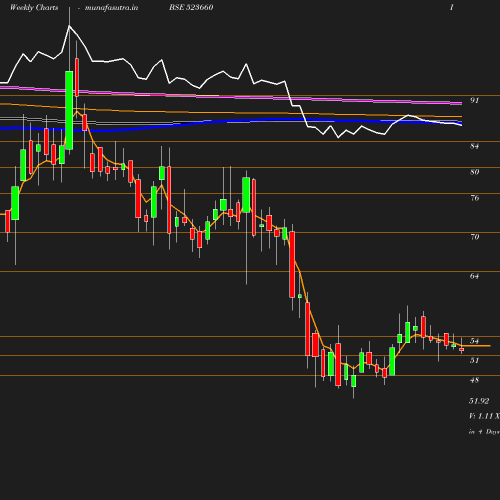This screenshot has width=500, height=500.
Task: Click the 'V: 1.11 X' volume text
Action: point(484,416)
